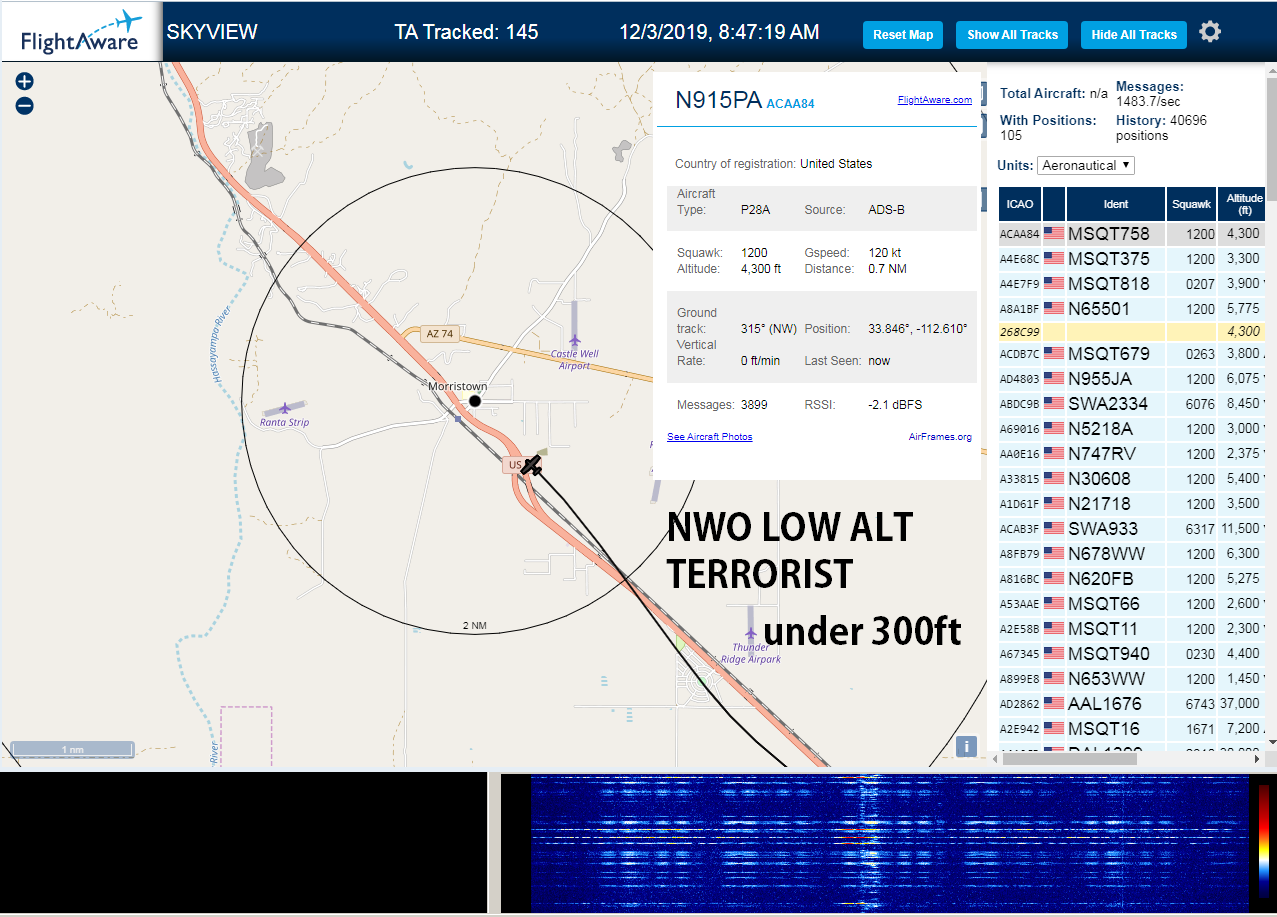The image size is (1277, 917).
Task: Click Thunder Ridge Airpark marker
Action: coord(750,632)
